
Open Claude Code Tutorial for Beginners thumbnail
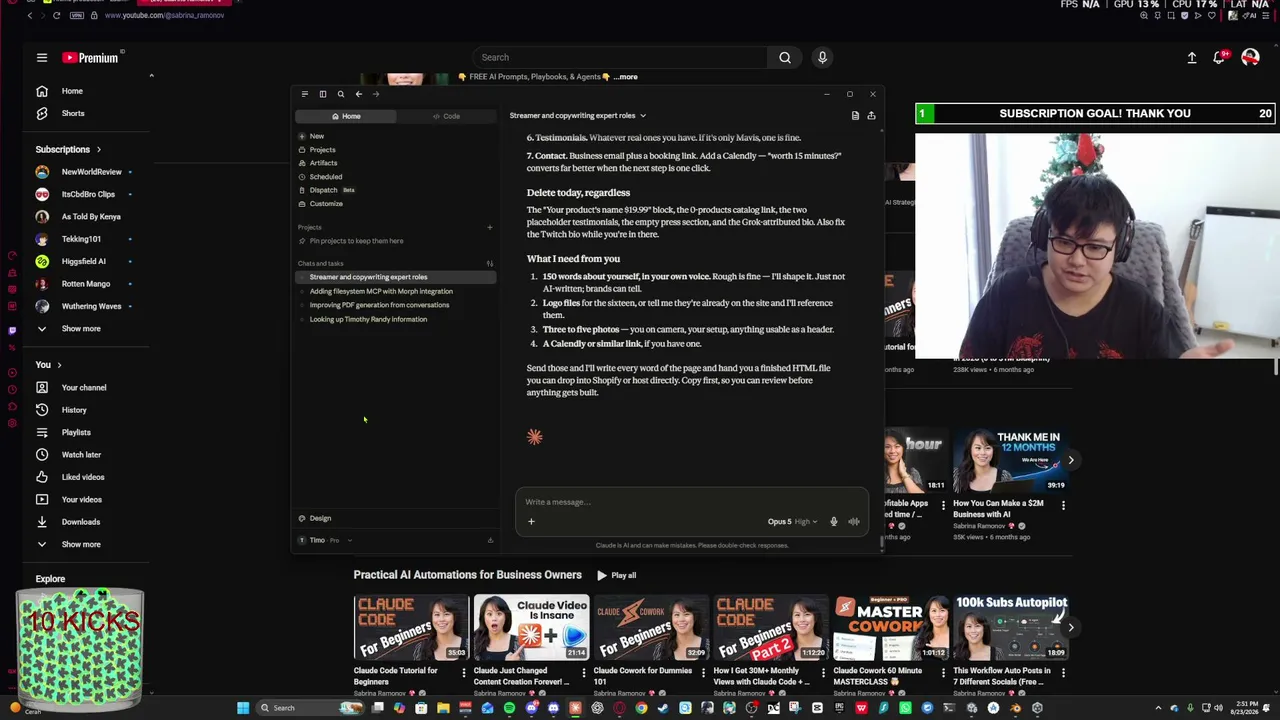pyautogui.click(x=411, y=627)
